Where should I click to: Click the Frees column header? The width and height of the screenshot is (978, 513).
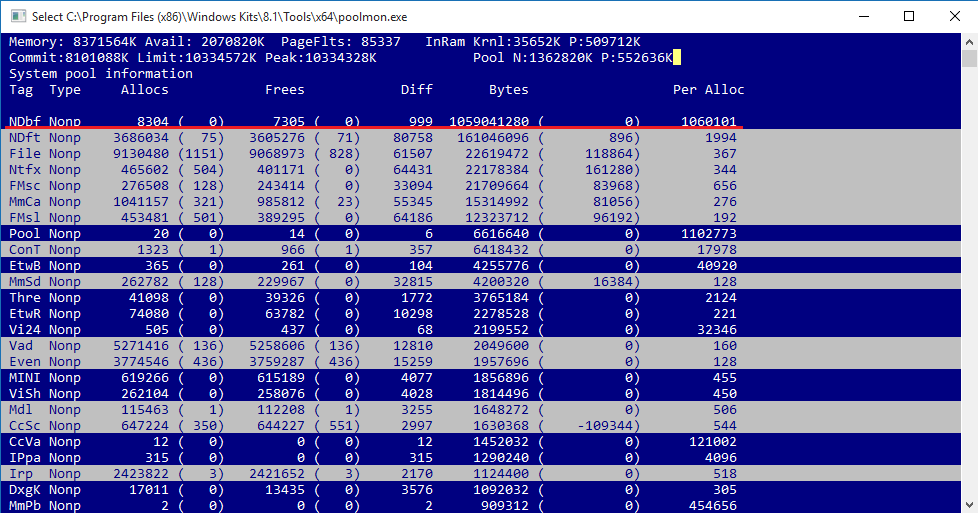284,90
